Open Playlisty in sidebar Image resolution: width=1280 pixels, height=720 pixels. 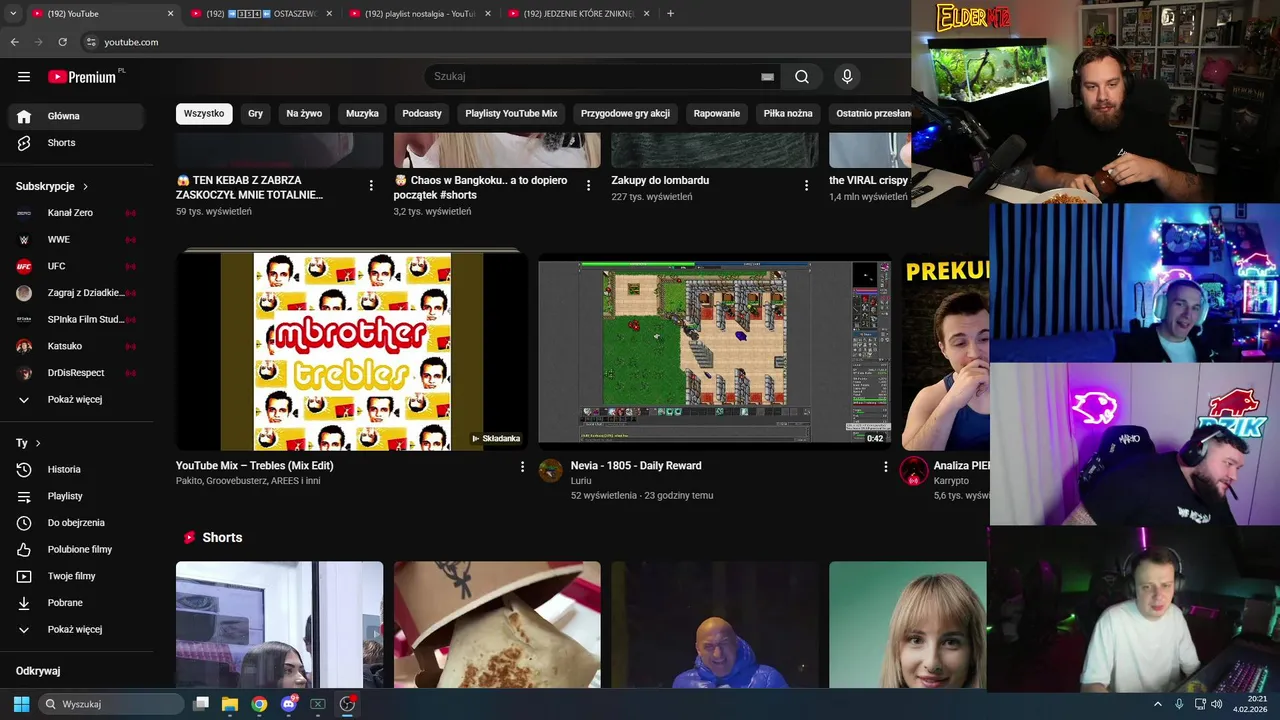76,496
